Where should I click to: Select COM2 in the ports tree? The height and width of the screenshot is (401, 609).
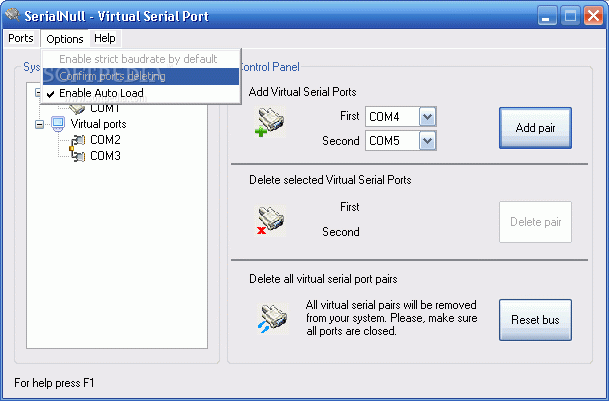(105, 140)
